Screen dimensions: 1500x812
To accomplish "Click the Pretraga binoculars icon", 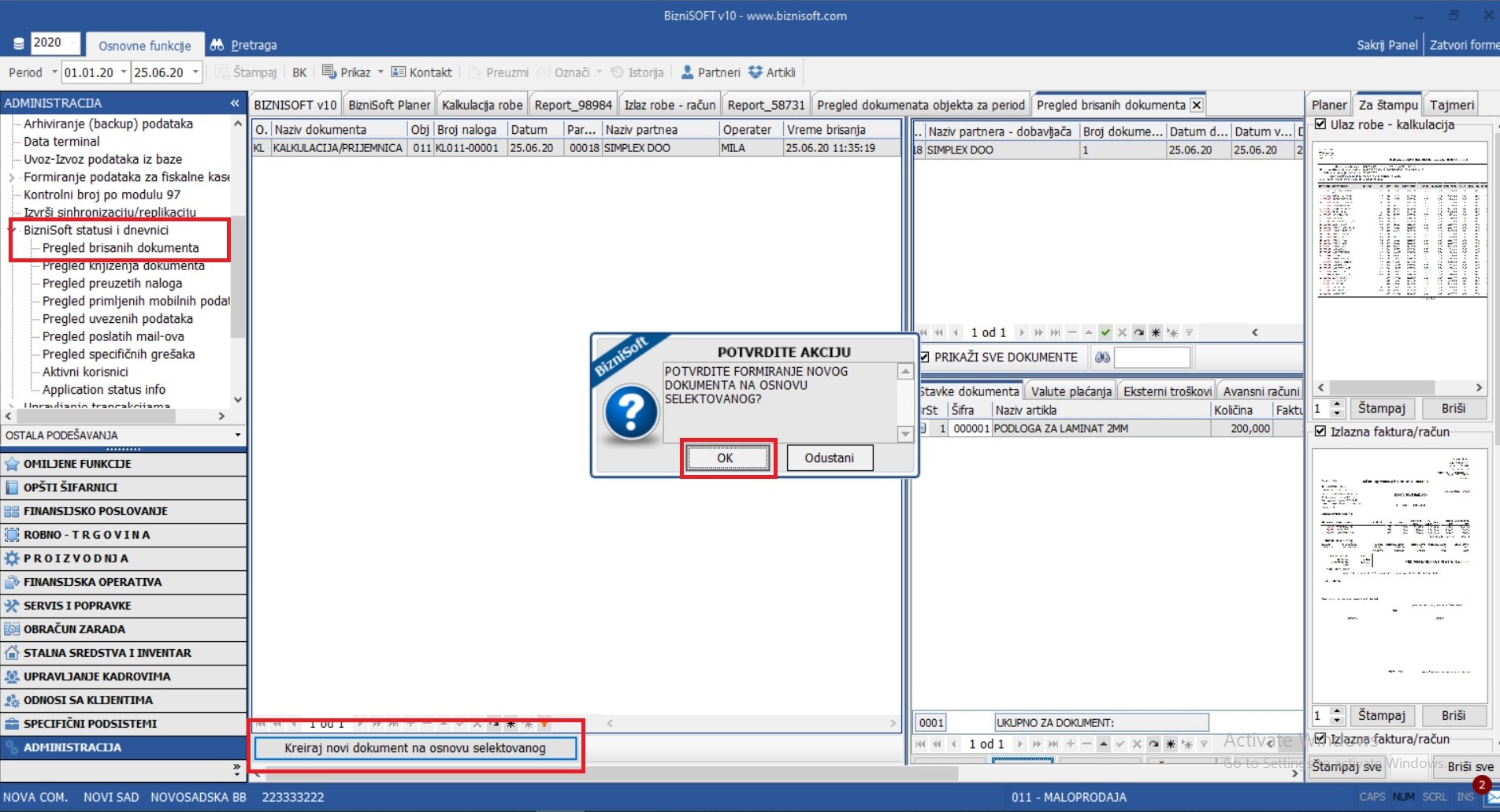I will click(217, 45).
